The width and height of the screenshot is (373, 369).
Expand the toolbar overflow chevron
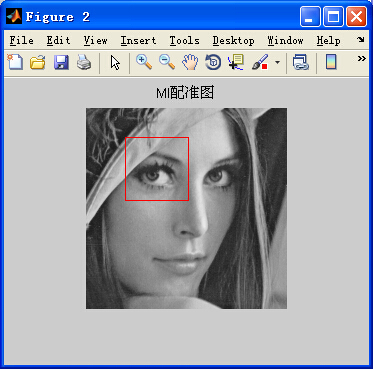(362, 59)
